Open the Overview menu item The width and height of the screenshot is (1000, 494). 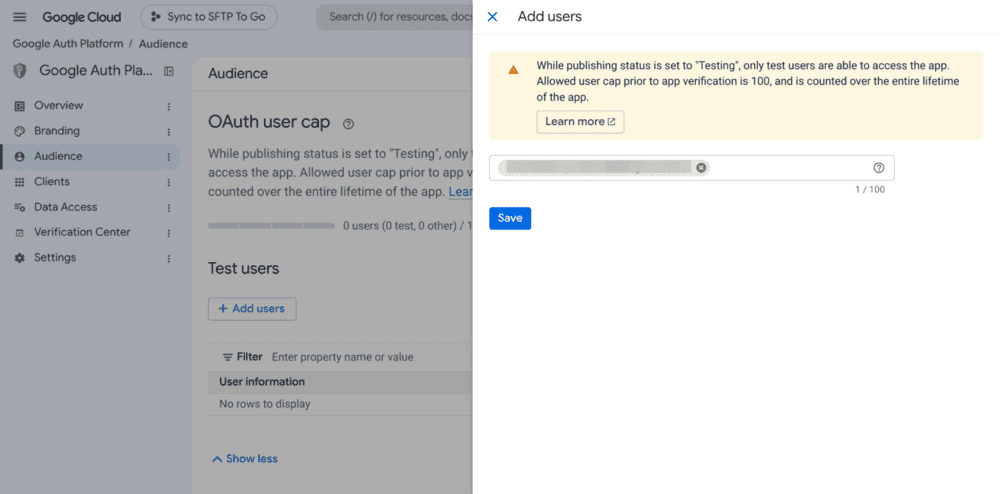coord(59,106)
